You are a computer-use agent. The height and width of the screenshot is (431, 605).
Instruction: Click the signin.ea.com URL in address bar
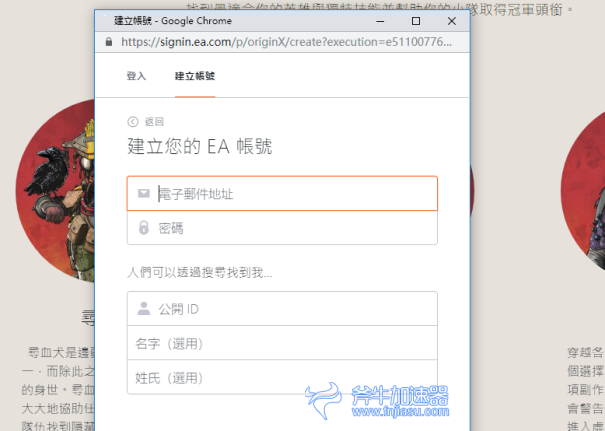pos(286,42)
